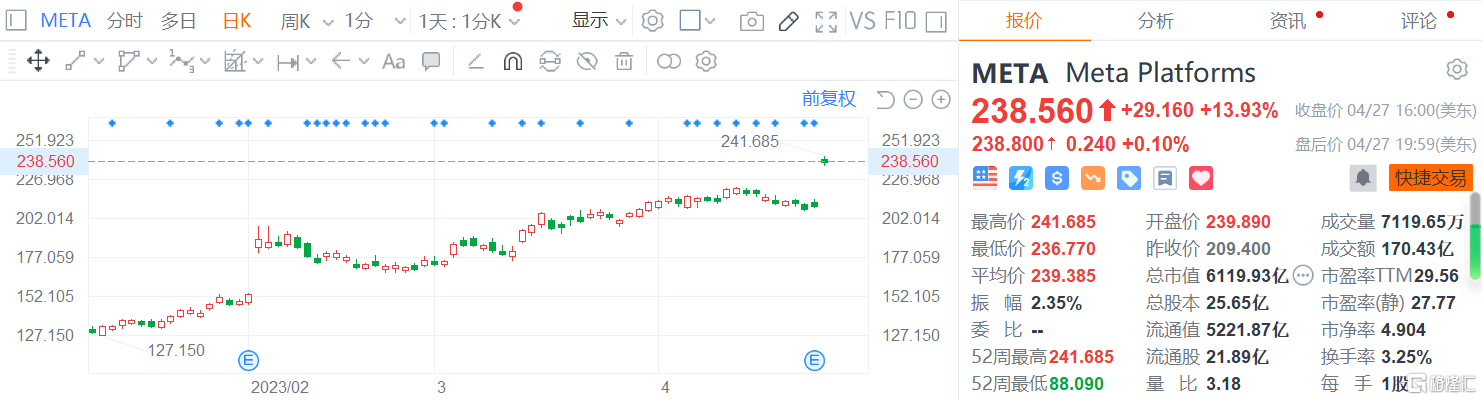Screen dimensions: 1482x400
Task: Expand trend line tool options arrow
Action: click(99, 62)
